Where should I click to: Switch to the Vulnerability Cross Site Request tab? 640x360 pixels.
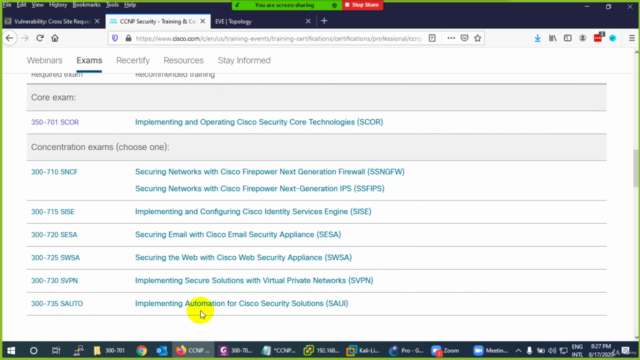(52, 21)
